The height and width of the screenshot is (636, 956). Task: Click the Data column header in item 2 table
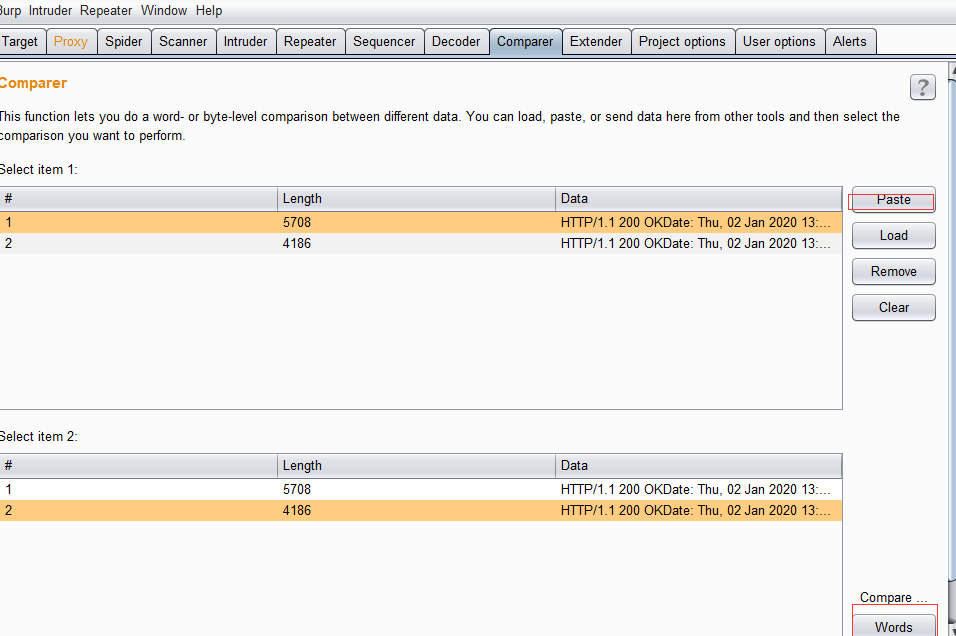[x=699, y=466]
